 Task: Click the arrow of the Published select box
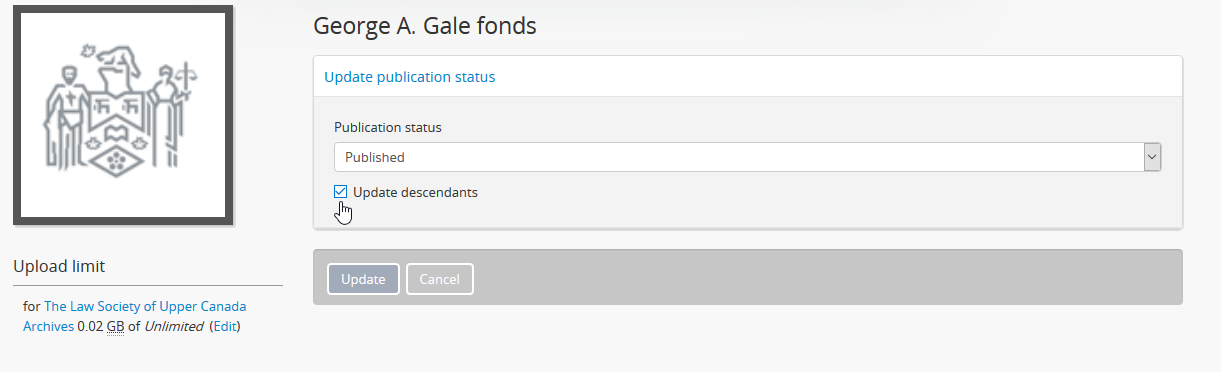tap(1152, 157)
